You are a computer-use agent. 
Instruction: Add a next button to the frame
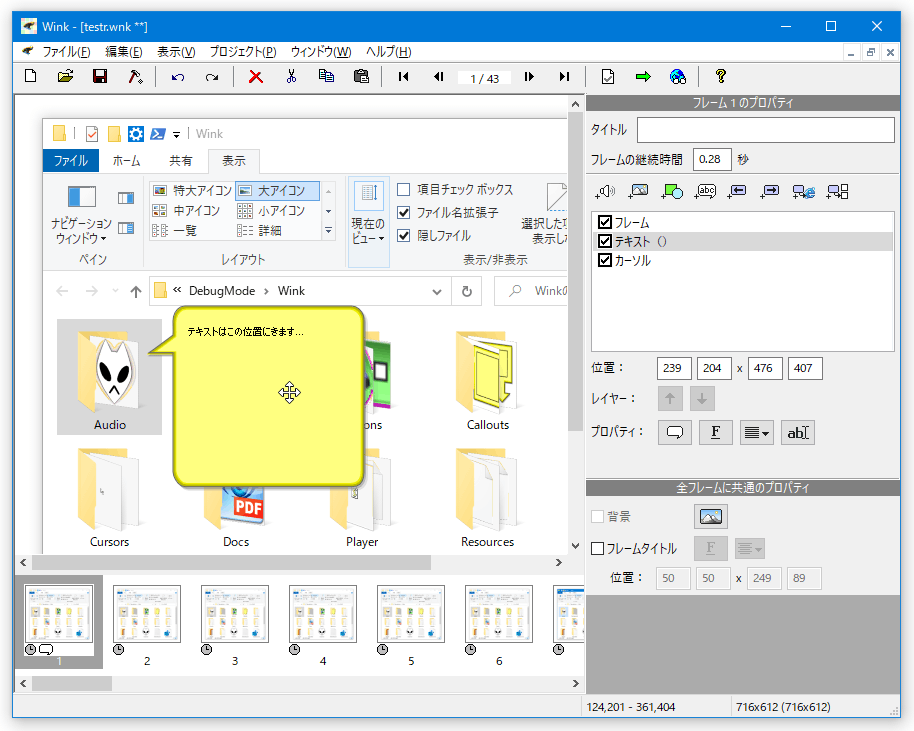[x=770, y=191]
